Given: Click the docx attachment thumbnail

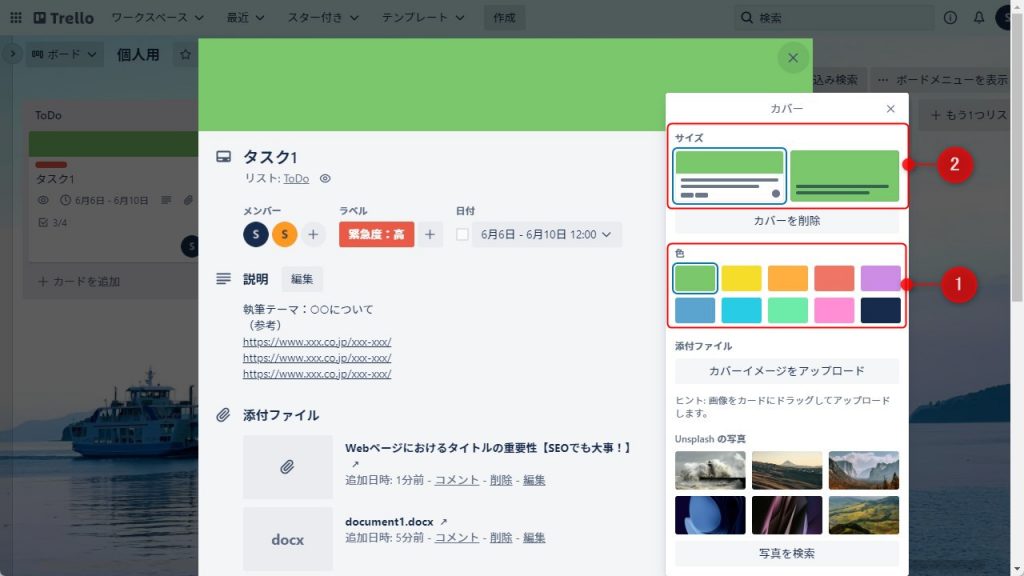Looking at the screenshot, I should point(287,539).
